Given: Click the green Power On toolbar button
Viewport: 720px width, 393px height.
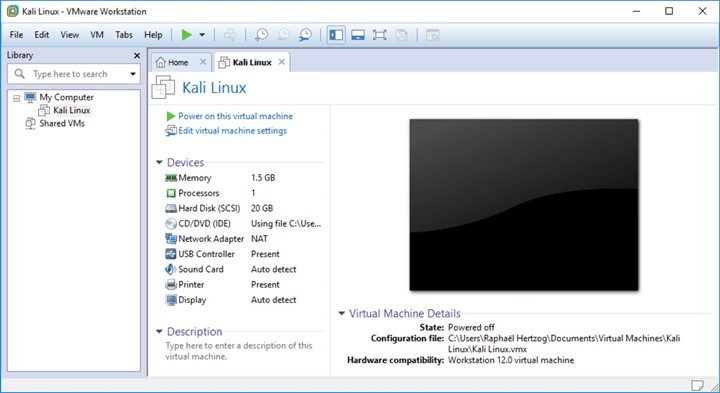Looking at the screenshot, I should pyautogui.click(x=186, y=35).
